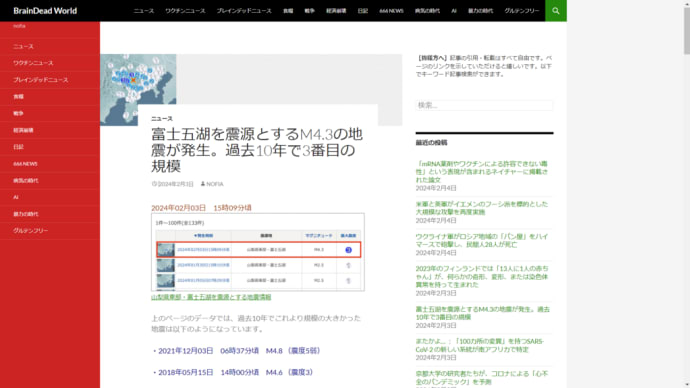
Task: Select 経済崩壊 in the red sidebar
Action: tap(23, 130)
